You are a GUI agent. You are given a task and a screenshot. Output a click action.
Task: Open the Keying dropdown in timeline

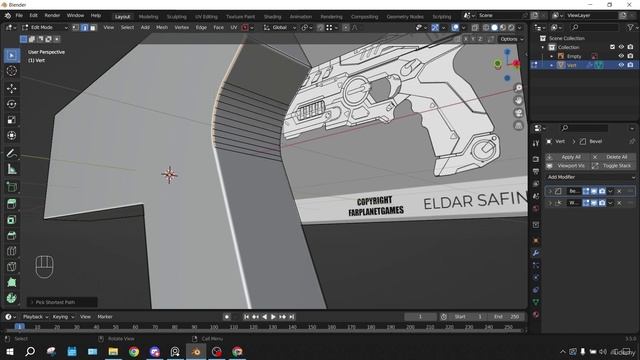(63, 317)
